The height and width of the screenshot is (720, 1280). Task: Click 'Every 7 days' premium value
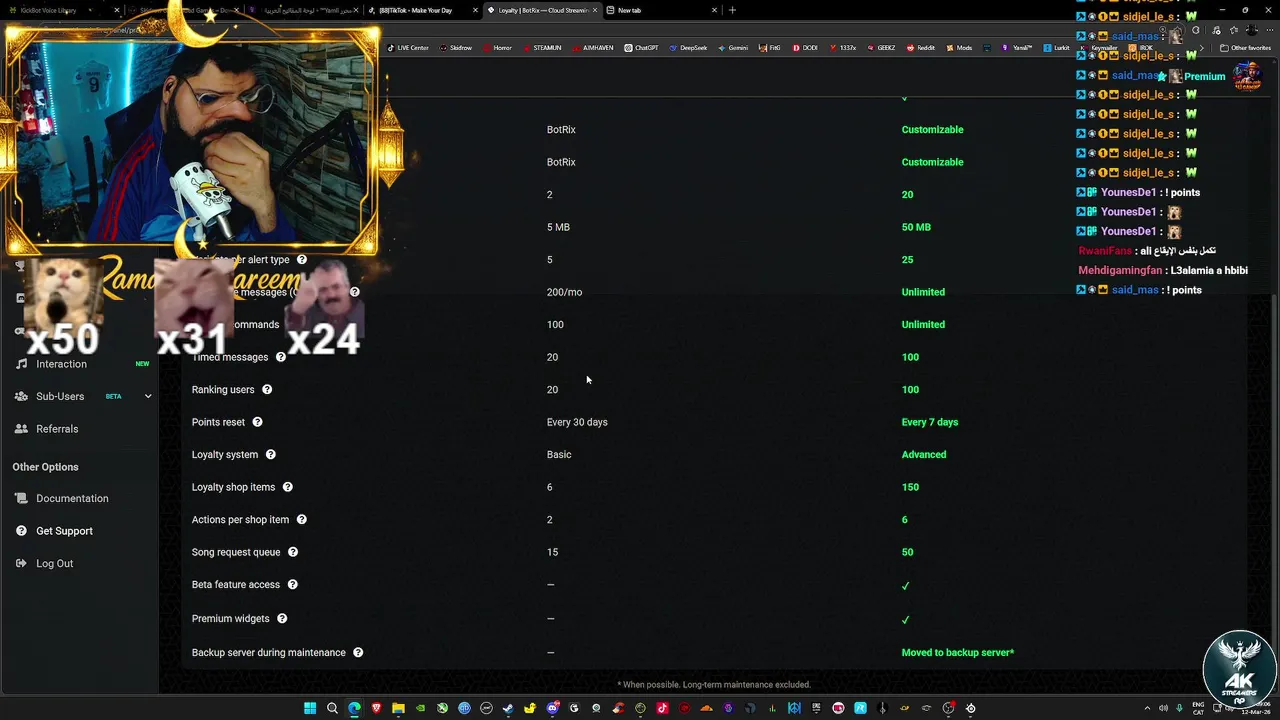[x=929, y=422]
